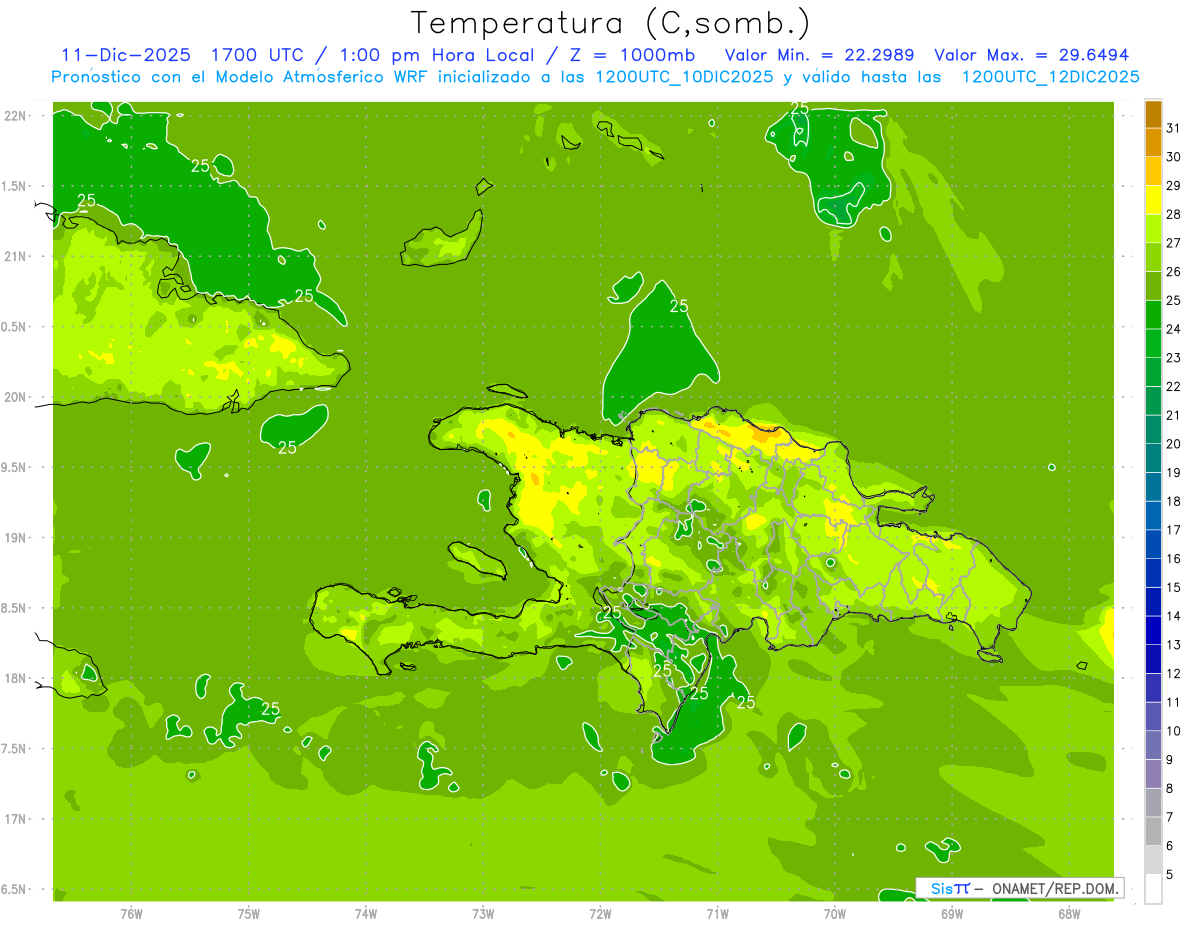
Task: Click legend value 25 on color scale
Action: (1173, 301)
